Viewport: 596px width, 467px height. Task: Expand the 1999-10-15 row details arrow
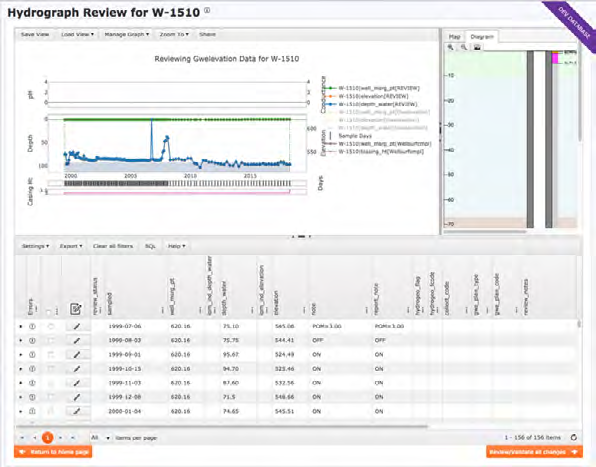tap(21, 369)
